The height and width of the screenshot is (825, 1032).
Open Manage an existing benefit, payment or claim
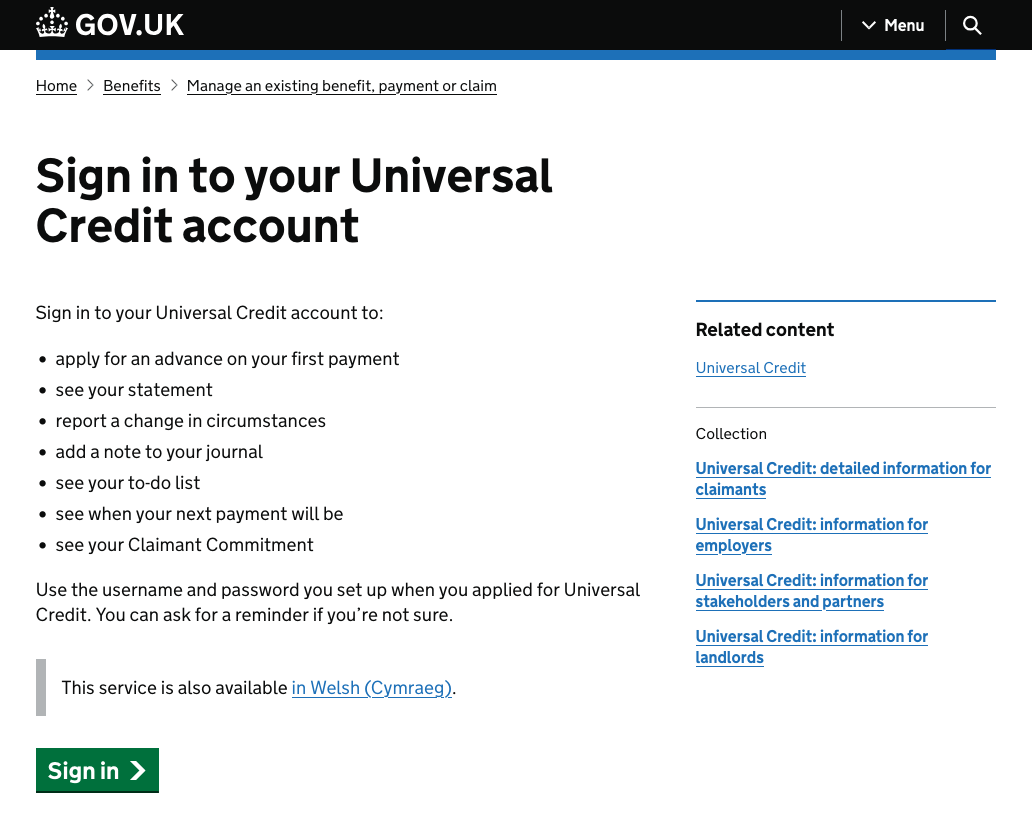tap(341, 86)
